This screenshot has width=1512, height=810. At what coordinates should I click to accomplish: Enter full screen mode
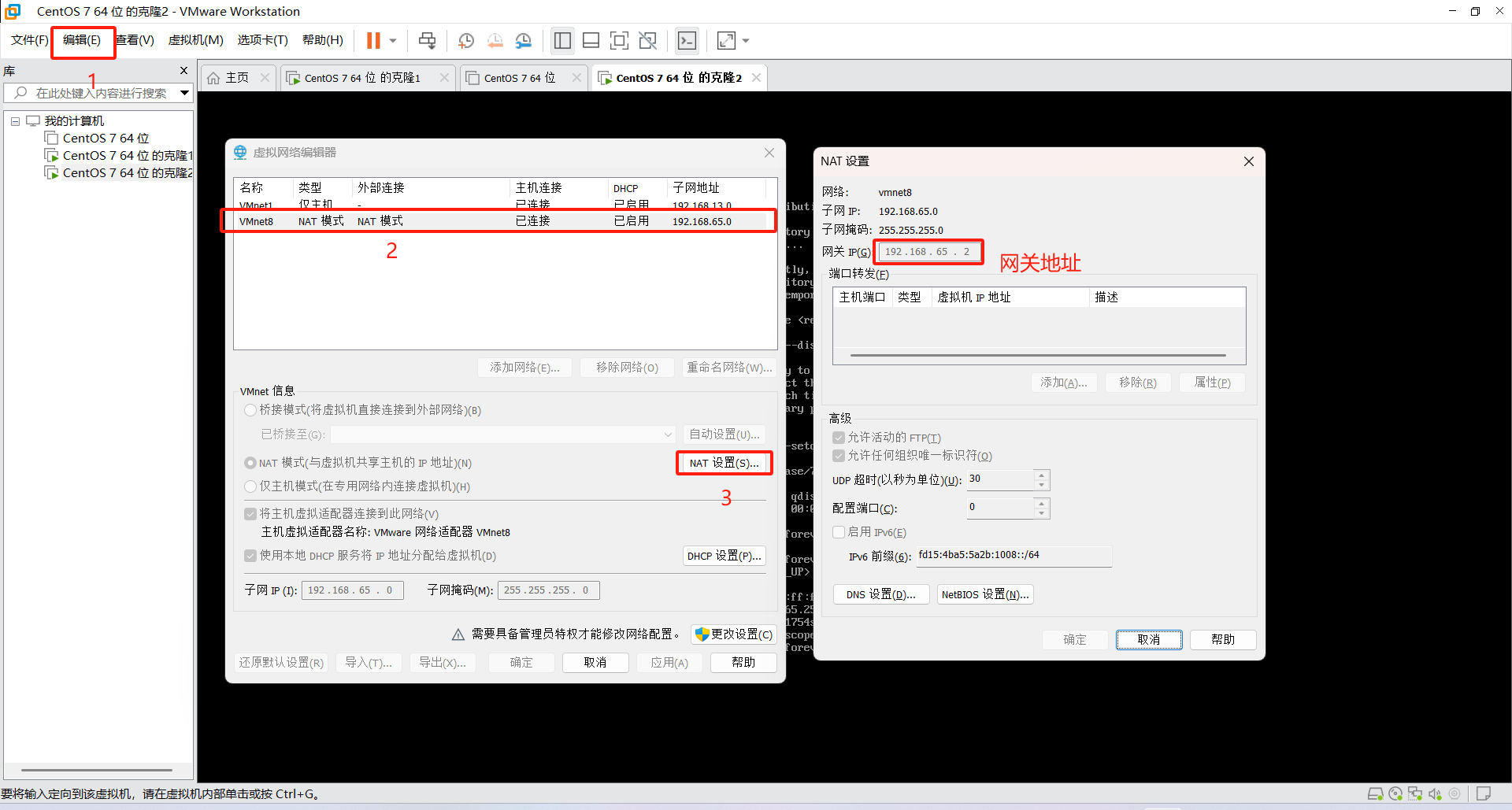coord(620,40)
